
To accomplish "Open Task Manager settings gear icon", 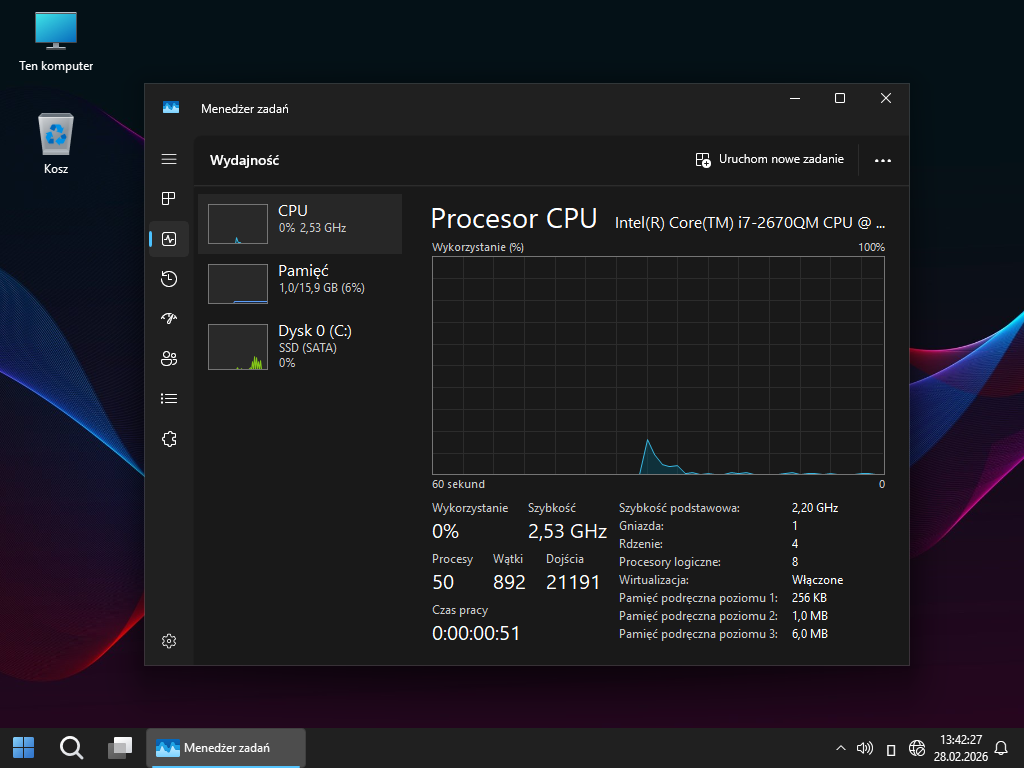I will pyautogui.click(x=169, y=641).
